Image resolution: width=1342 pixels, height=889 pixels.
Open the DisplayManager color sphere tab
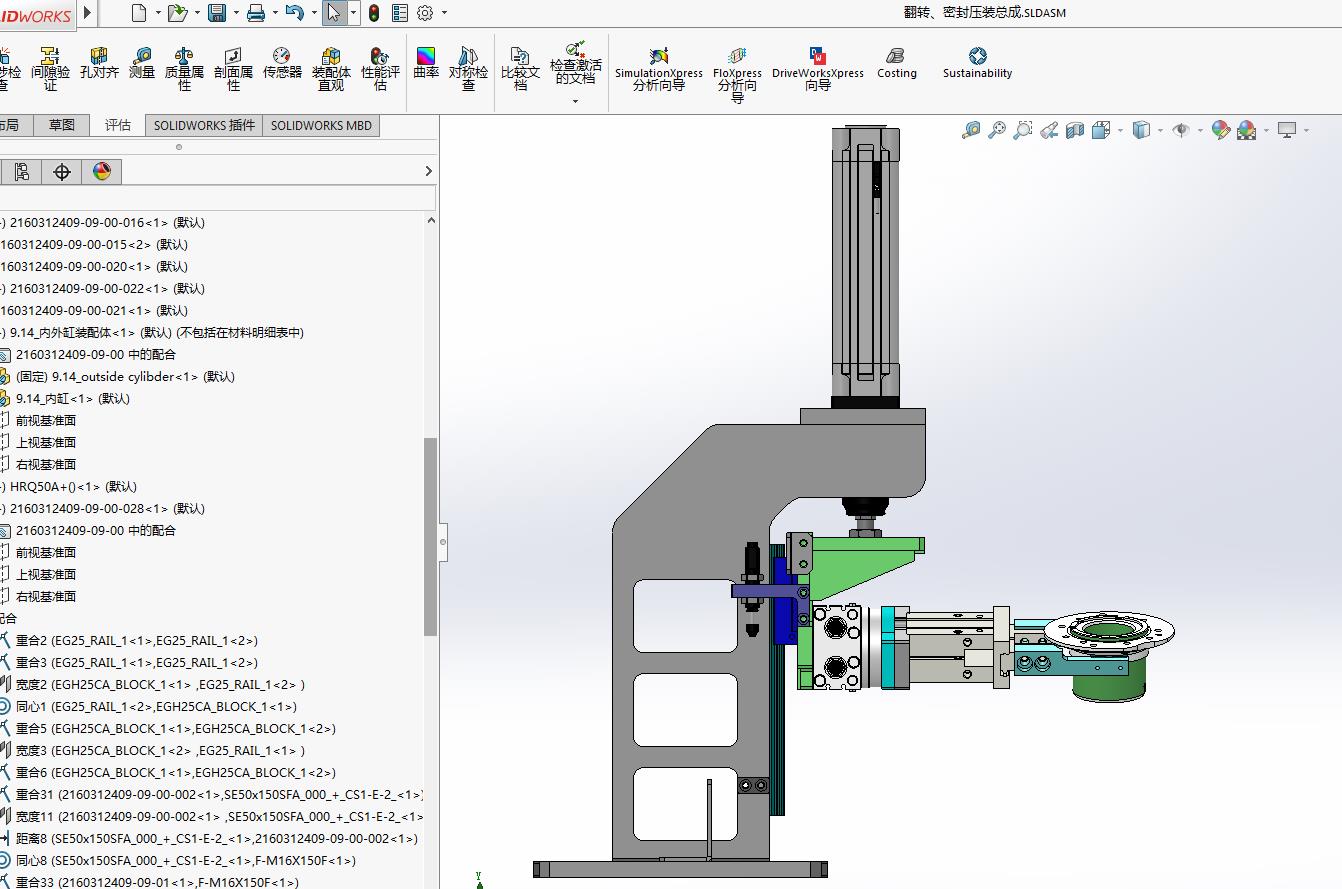(x=101, y=172)
